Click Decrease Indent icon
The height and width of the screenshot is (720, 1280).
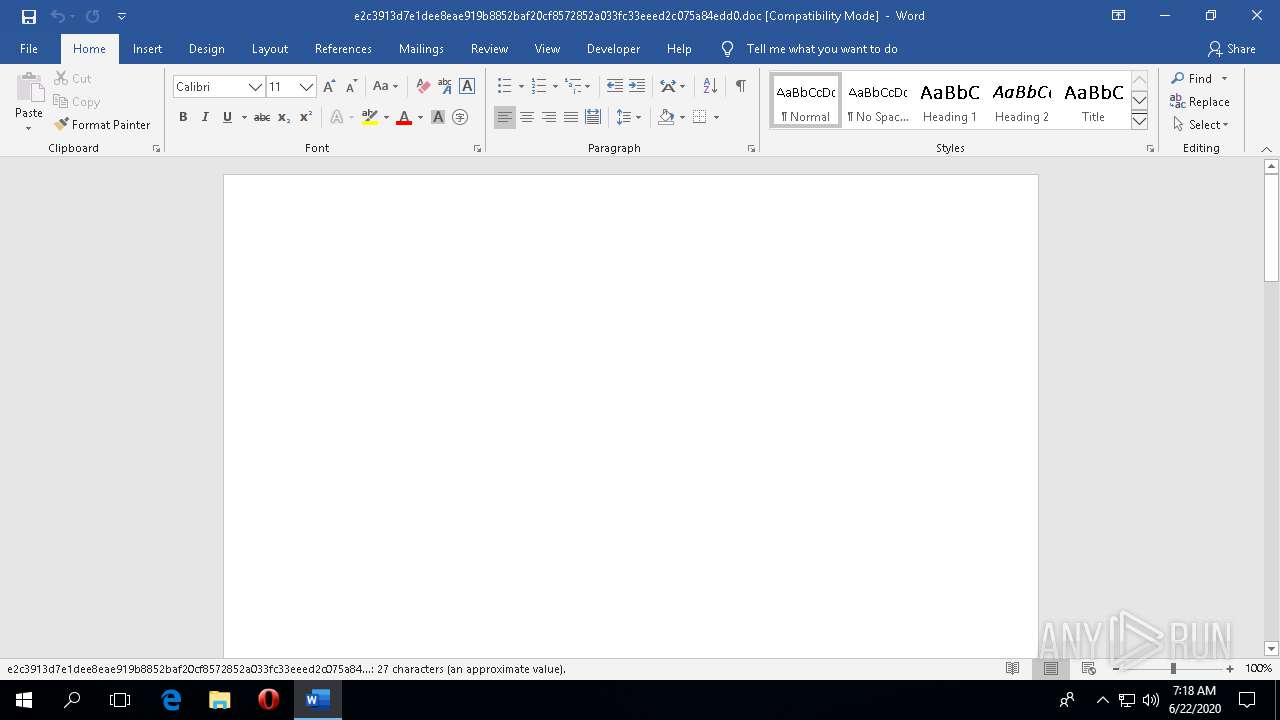(x=615, y=87)
